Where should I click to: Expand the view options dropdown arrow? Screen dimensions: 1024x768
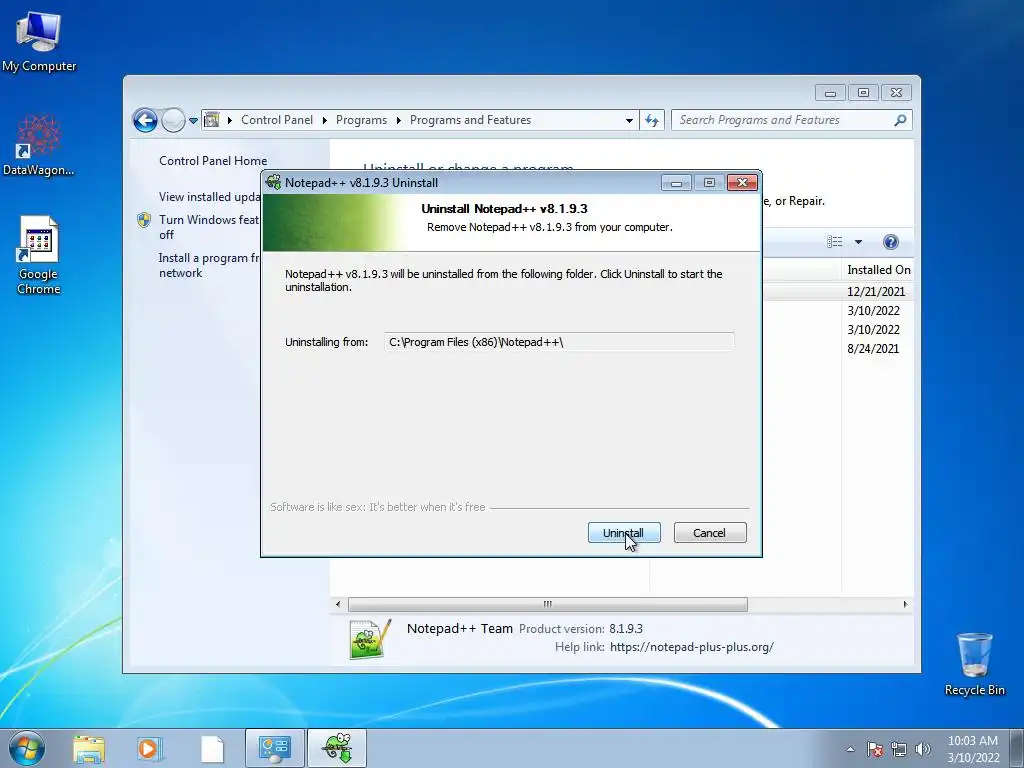coord(858,242)
